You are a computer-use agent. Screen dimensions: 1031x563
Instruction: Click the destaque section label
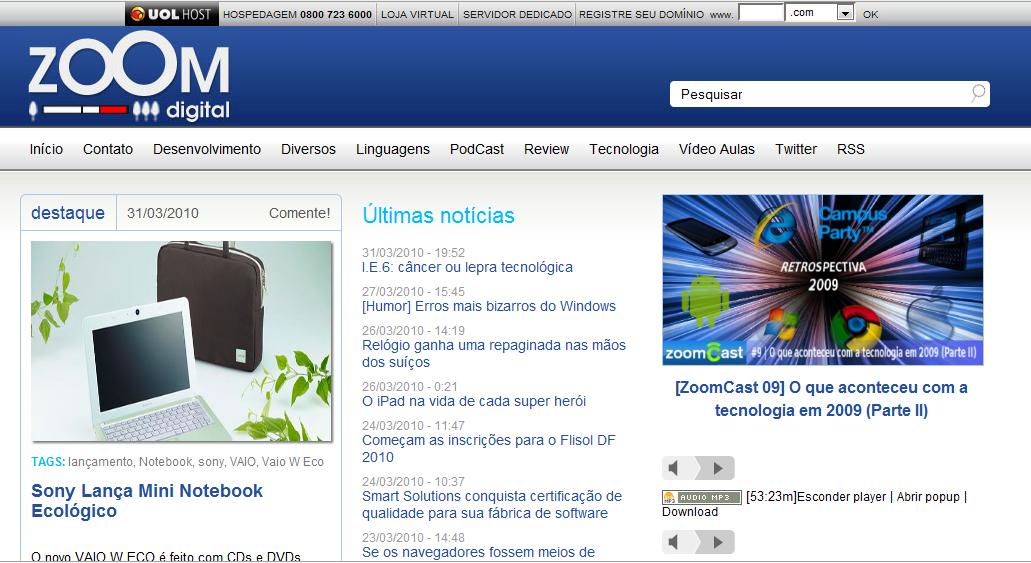[68, 212]
